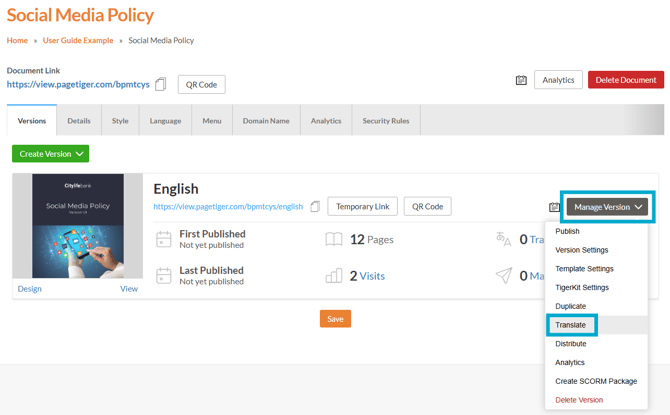Click the First Published calendar icon
Image resolution: width=670 pixels, height=415 pixels.
coord(164,239)
